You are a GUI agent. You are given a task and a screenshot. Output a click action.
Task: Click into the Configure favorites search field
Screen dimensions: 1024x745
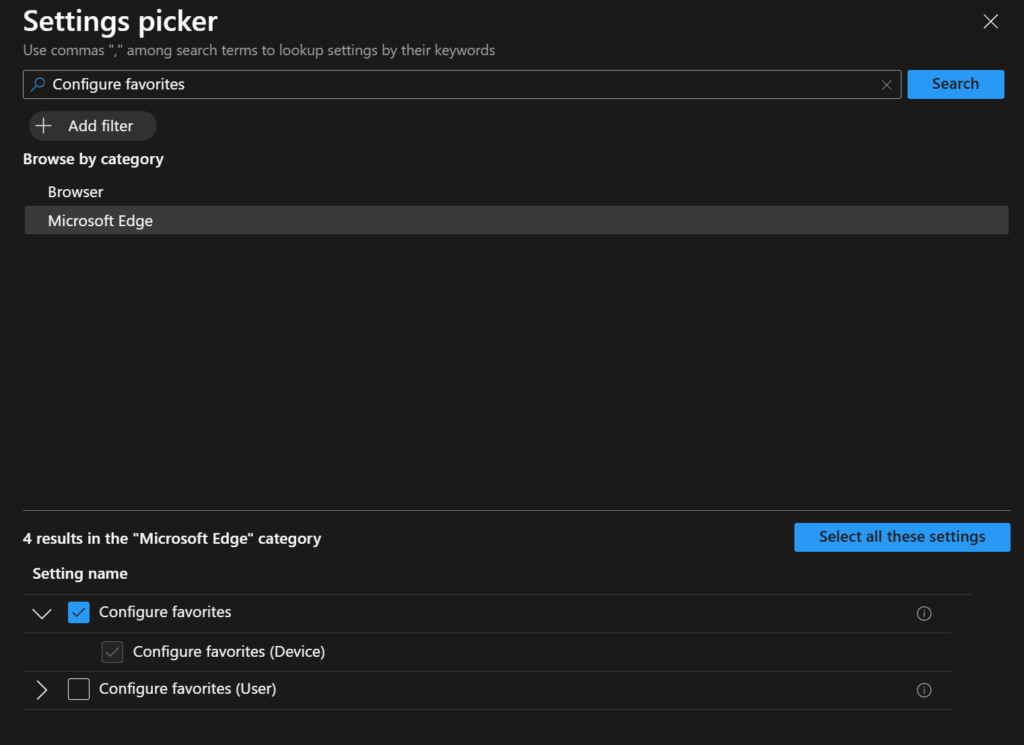pyautogui.click(x=461, y=84)
